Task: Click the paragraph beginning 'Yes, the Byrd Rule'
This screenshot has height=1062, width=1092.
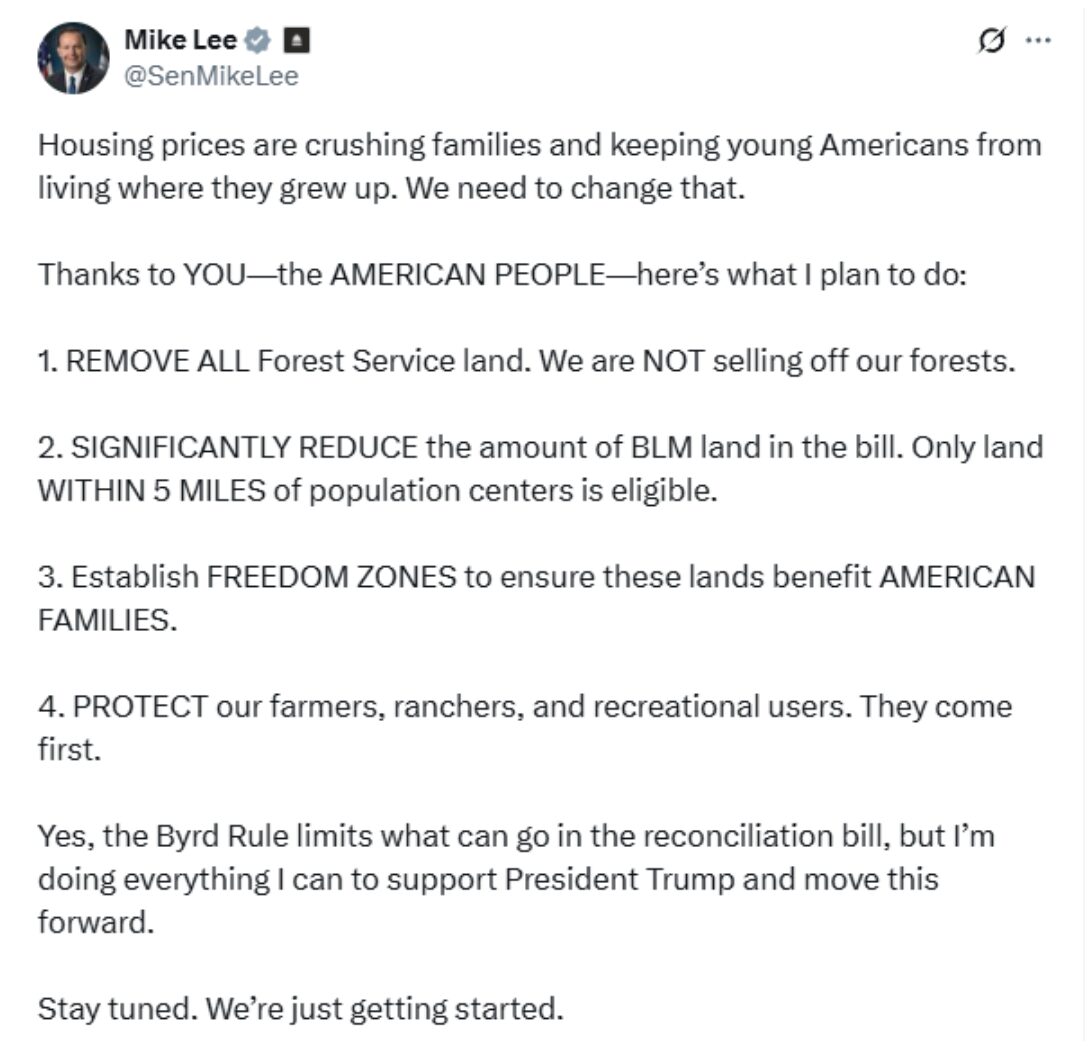Action: (516, 879)
